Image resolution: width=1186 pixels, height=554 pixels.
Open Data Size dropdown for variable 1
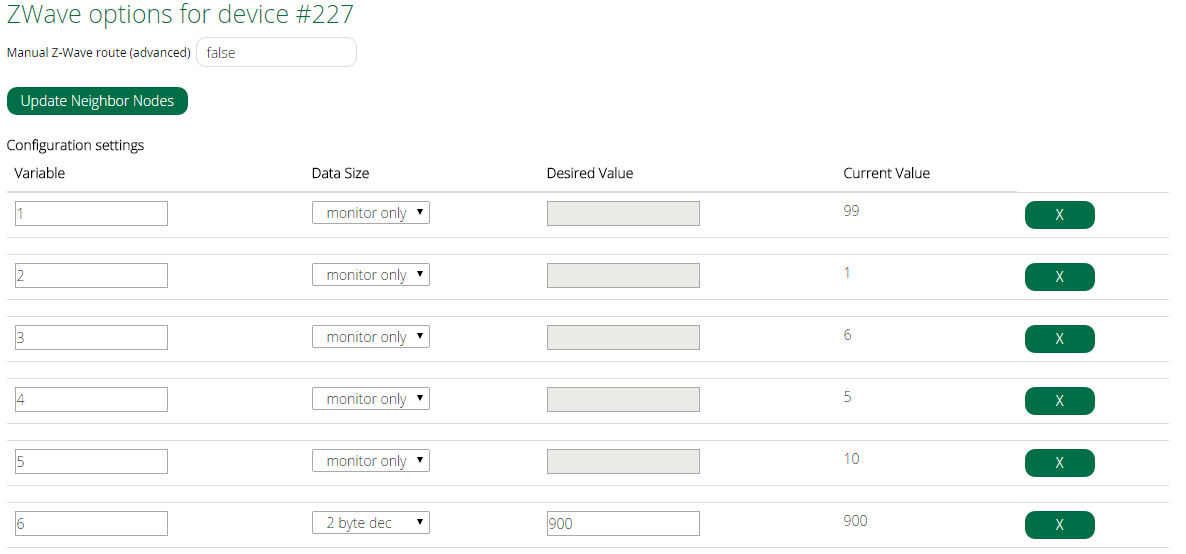pyautogui.click(x=371, y=213)
